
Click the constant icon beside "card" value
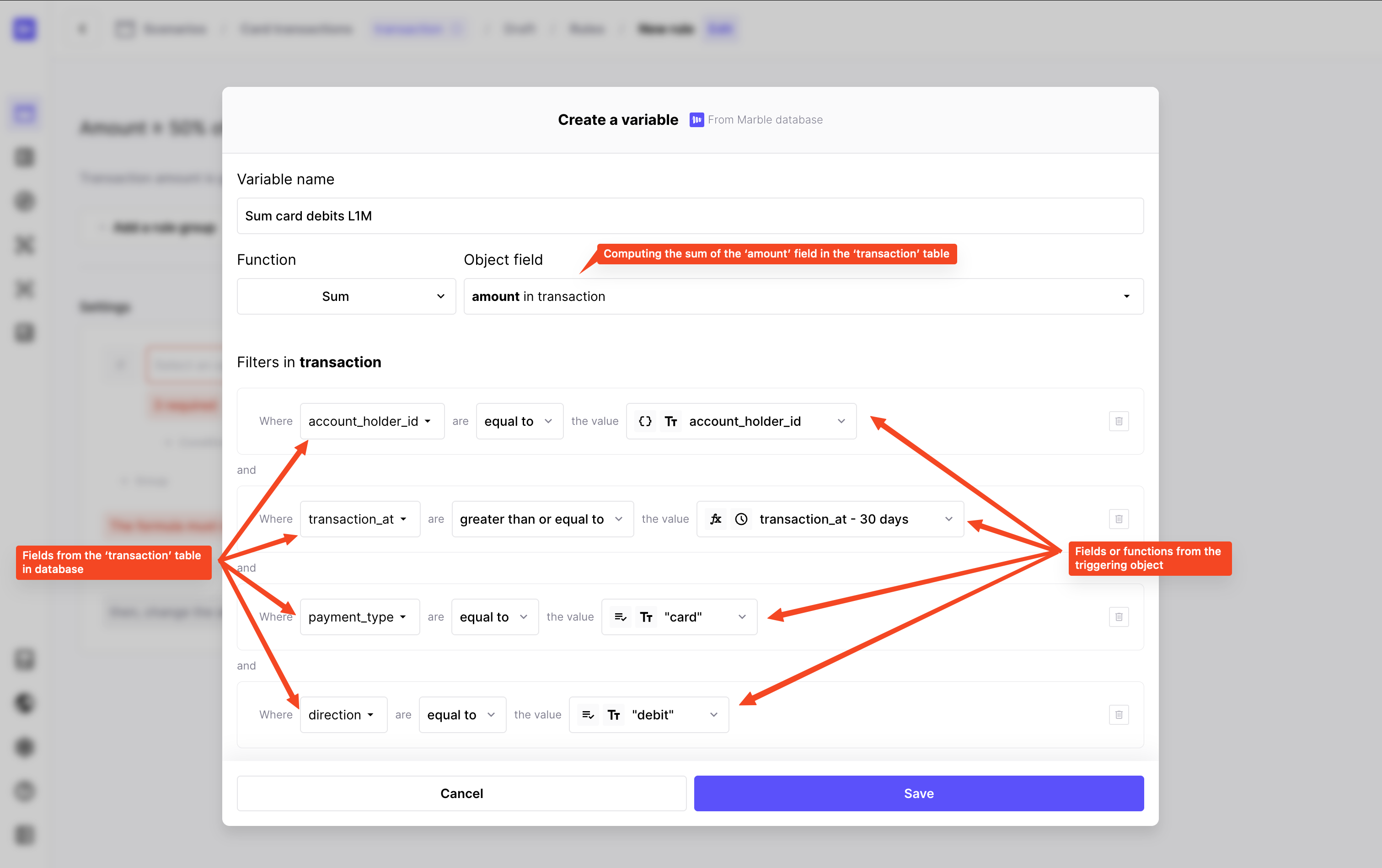point(620,617)
